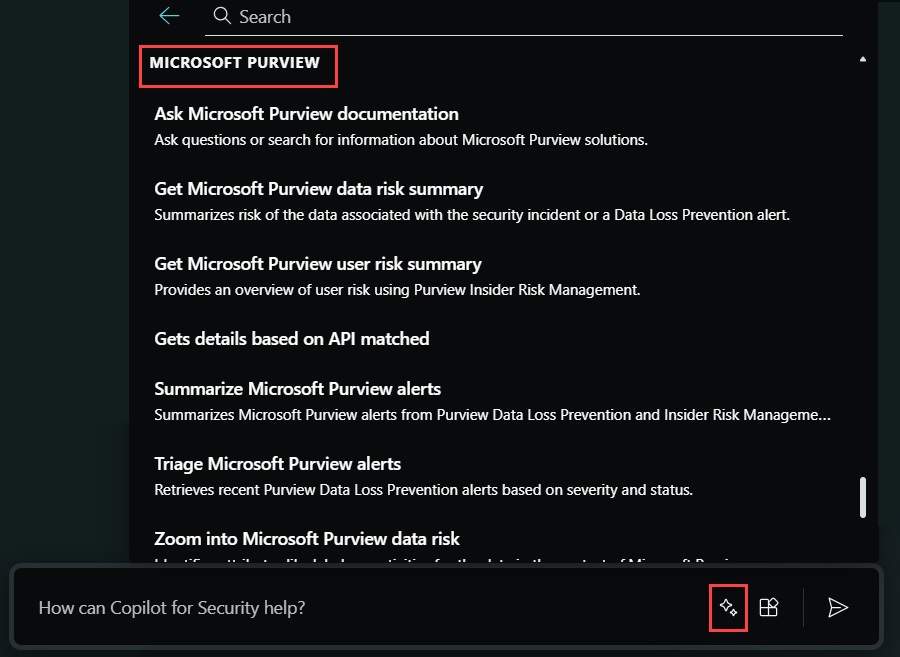Select Get Microsoft Purview data risk summary

click(319, 189)
